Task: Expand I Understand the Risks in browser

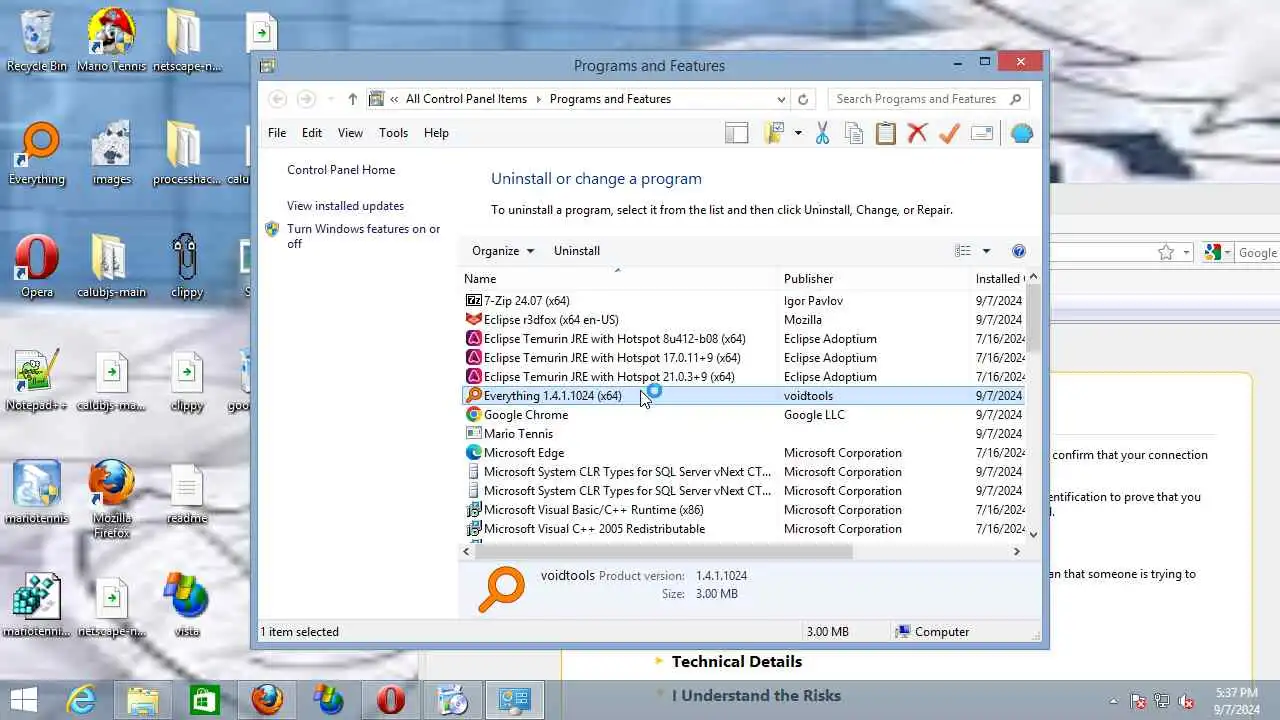Action: tap(756, 695)
